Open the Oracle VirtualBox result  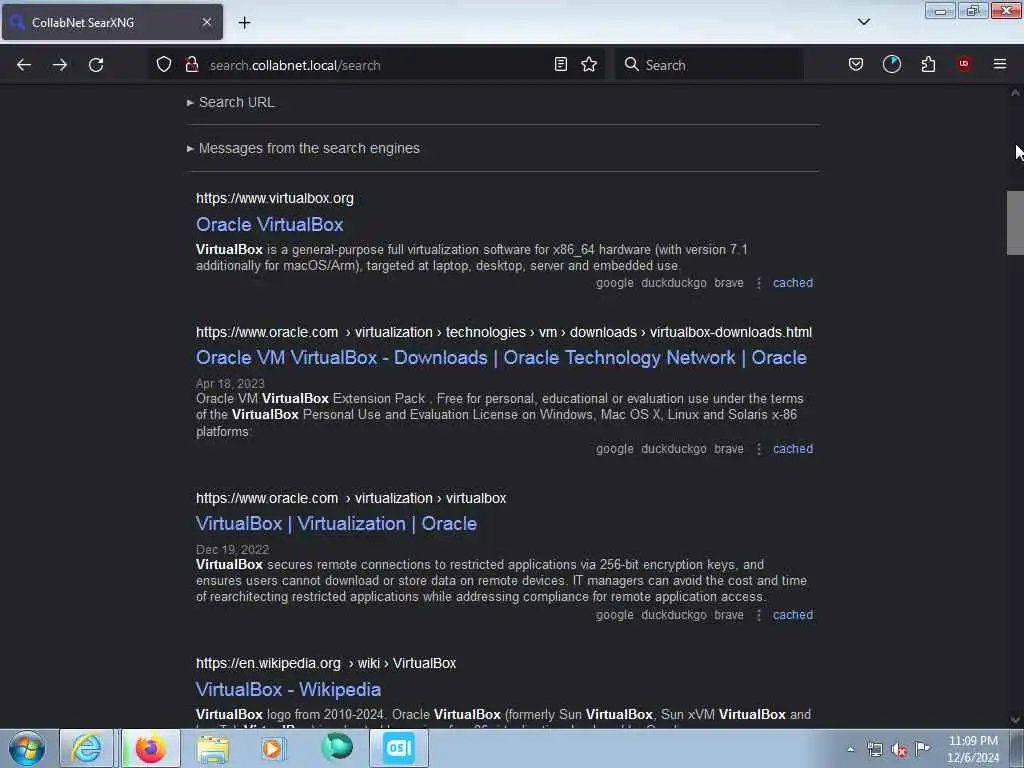[270, 225]
